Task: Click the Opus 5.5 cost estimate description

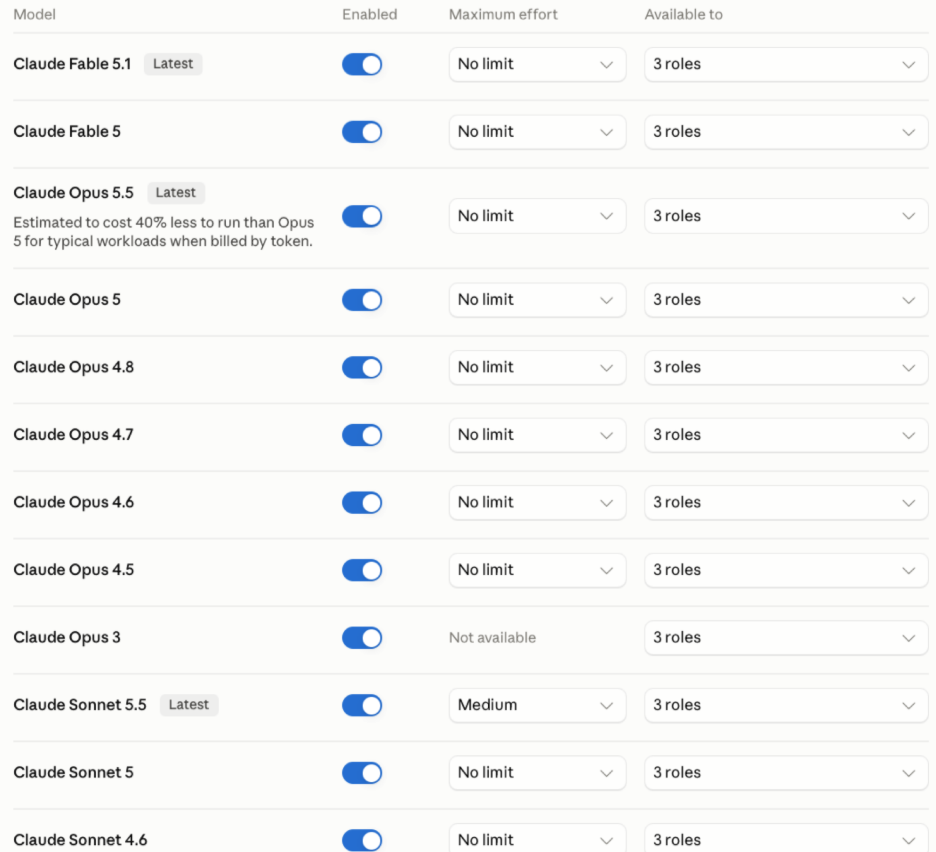Action: (164, 232)
